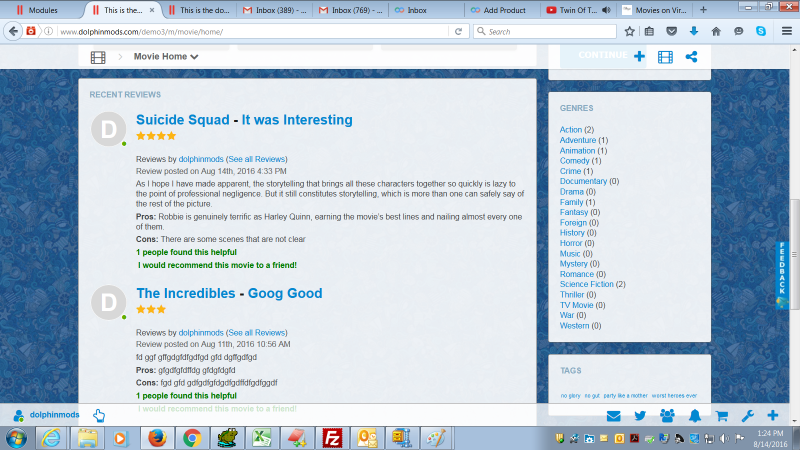Click the browser back arrow button
This screenshot has width=800, height=450.
click(x=13, y=31)
